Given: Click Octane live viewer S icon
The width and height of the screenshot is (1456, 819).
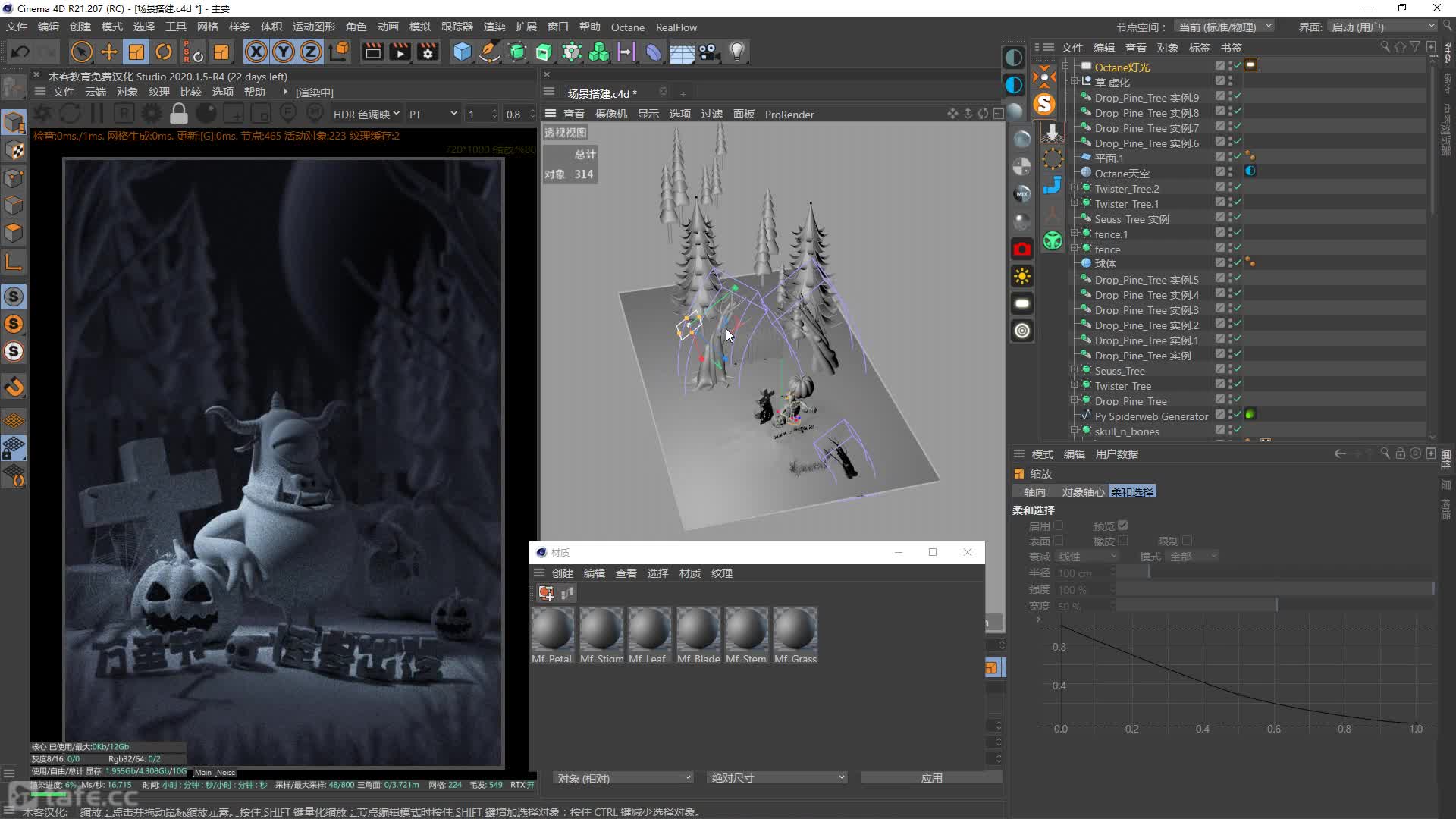Looking at the screenshot, I should (x=1045, y=104).
